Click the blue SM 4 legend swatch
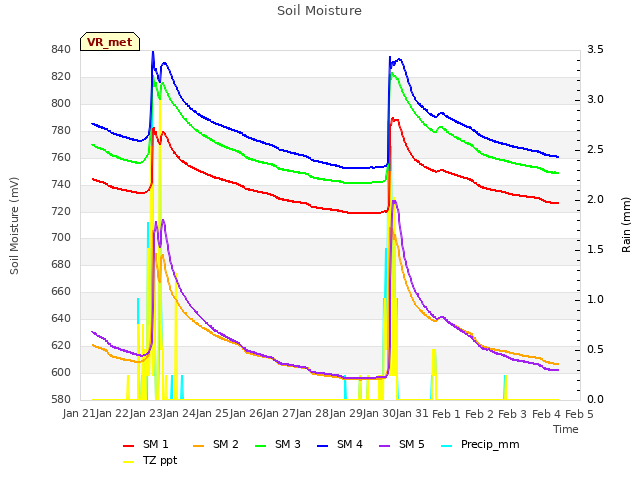Viewport: 640px width, 480px height. coord(322,446)
